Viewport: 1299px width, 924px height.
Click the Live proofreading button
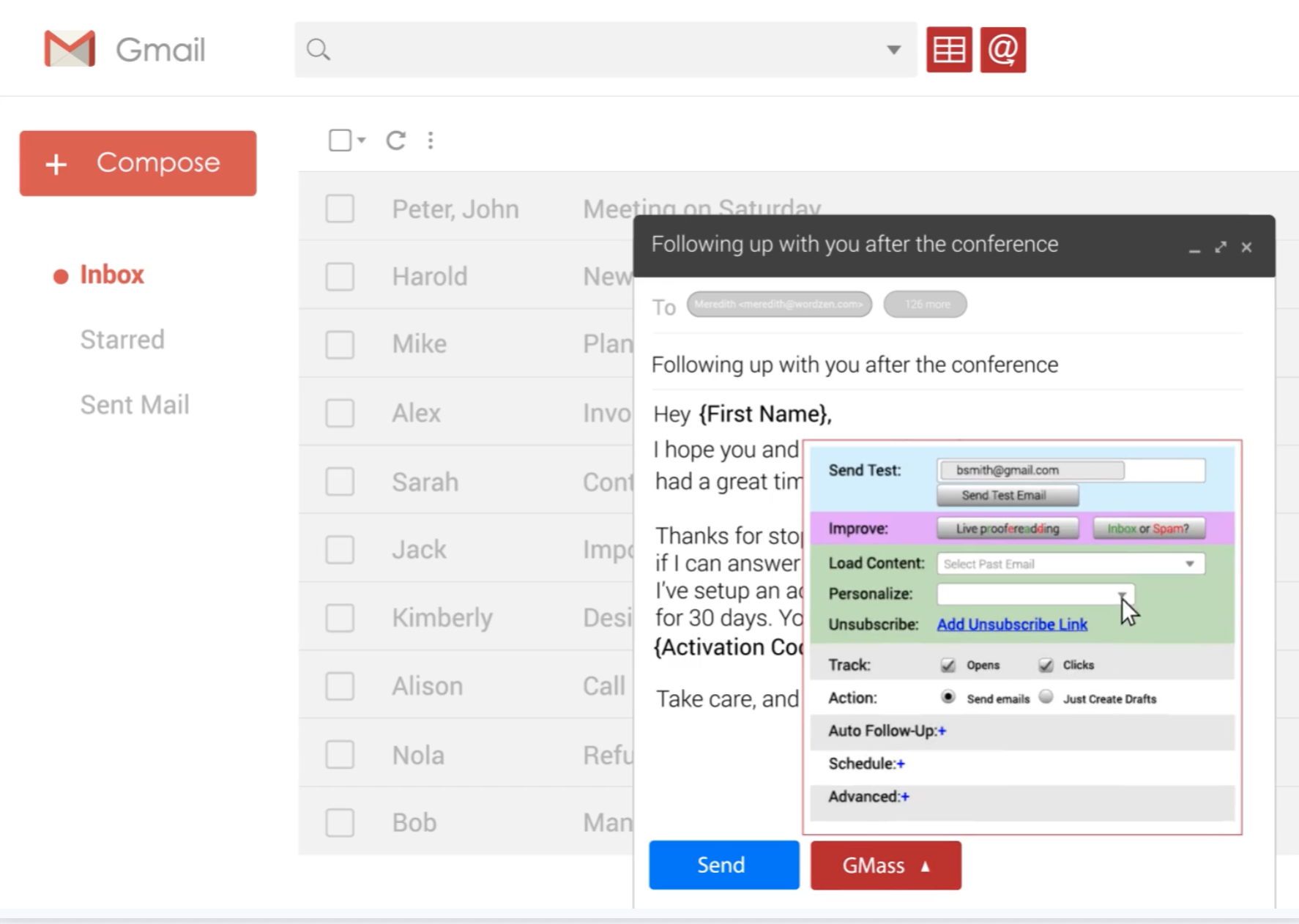pos(1008,529)
